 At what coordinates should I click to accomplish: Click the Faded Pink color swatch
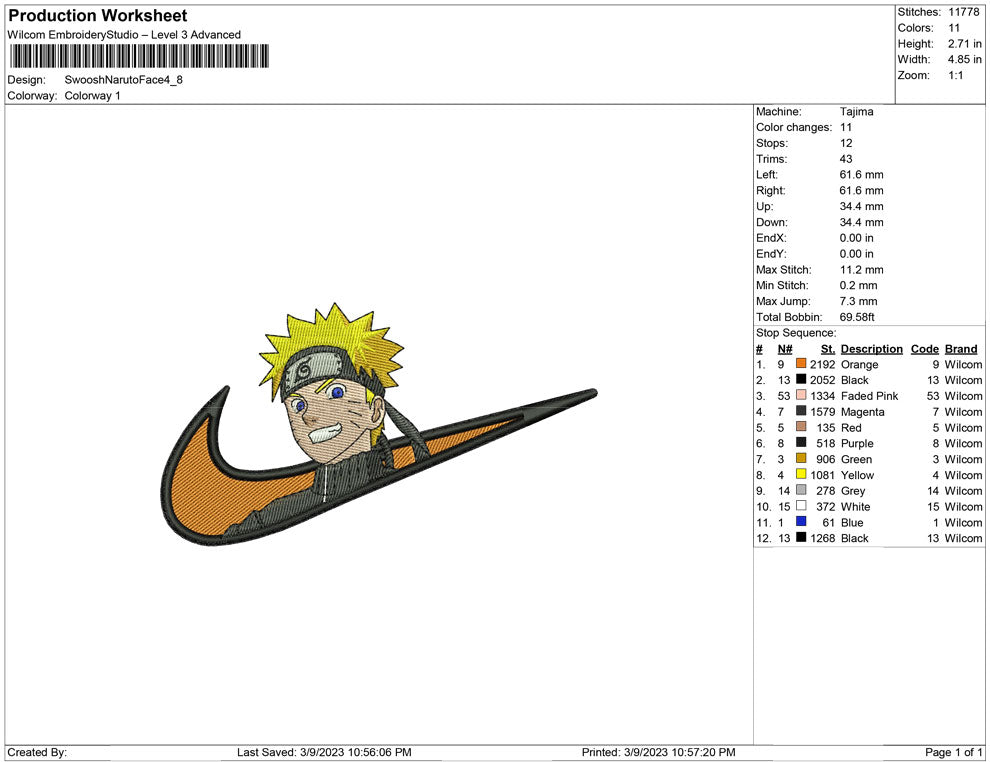tap(801, 395)
